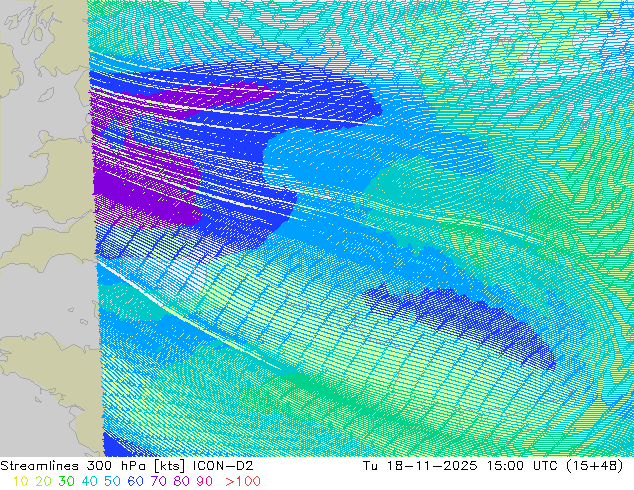Click the 'Streamlines 300 hPa [kts] ICON-D2' title text
The image size is (634, 490).
pos(127,466)
